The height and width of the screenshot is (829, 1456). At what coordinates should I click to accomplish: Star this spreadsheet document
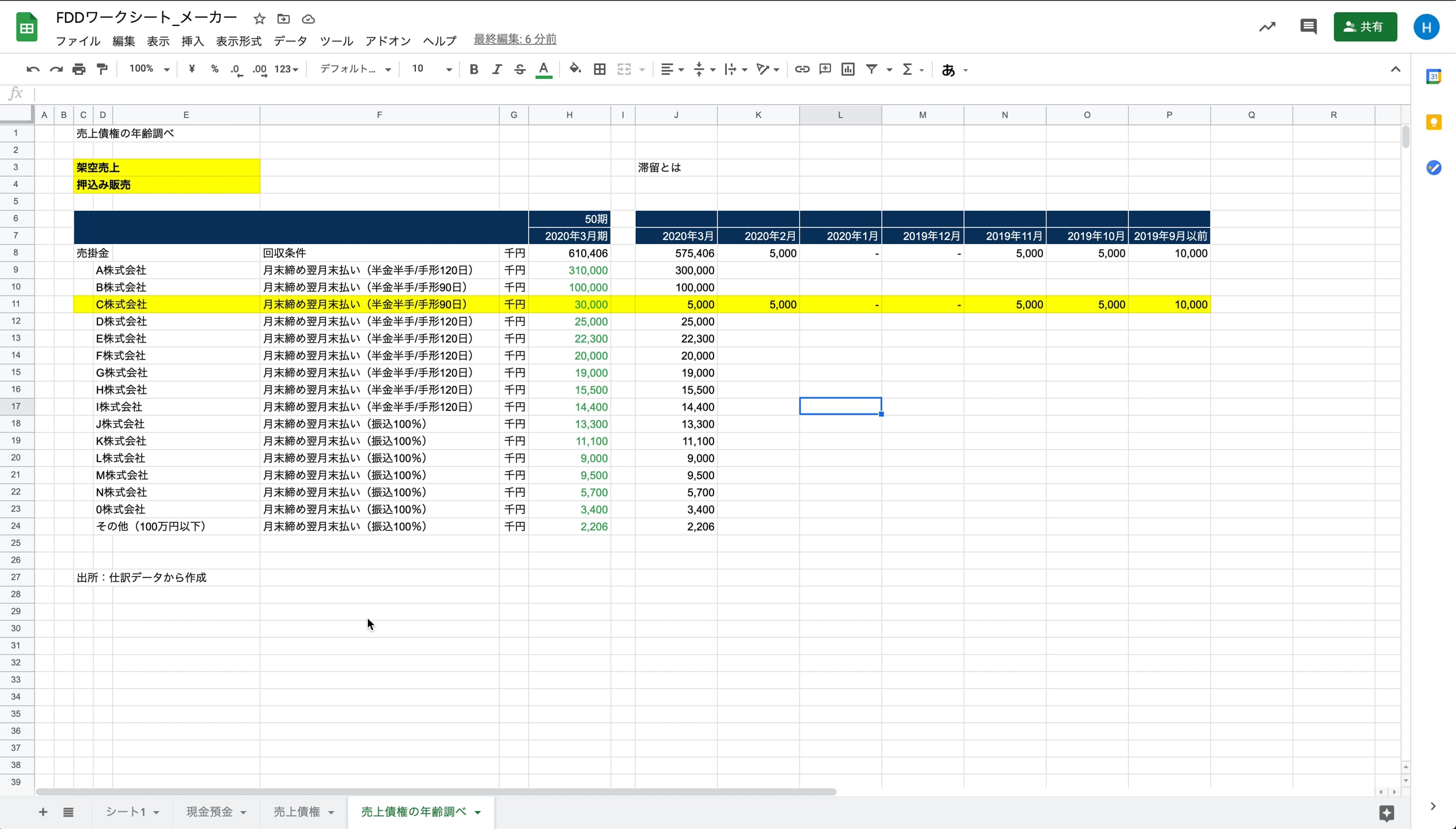pos(259,19)
